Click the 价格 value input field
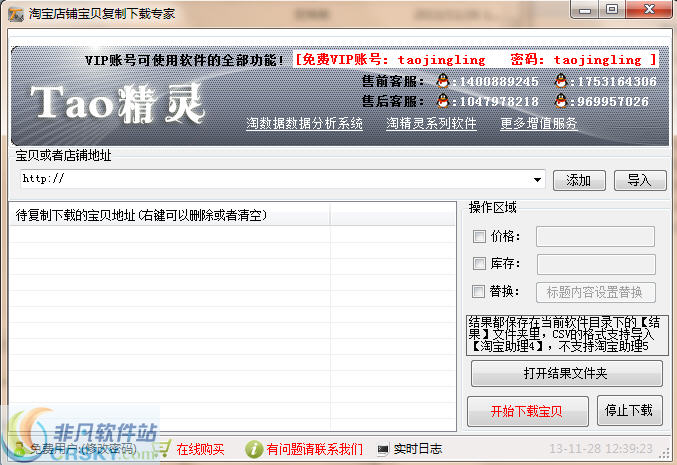This screenshot has height=465, width=677. click(595, 237)
